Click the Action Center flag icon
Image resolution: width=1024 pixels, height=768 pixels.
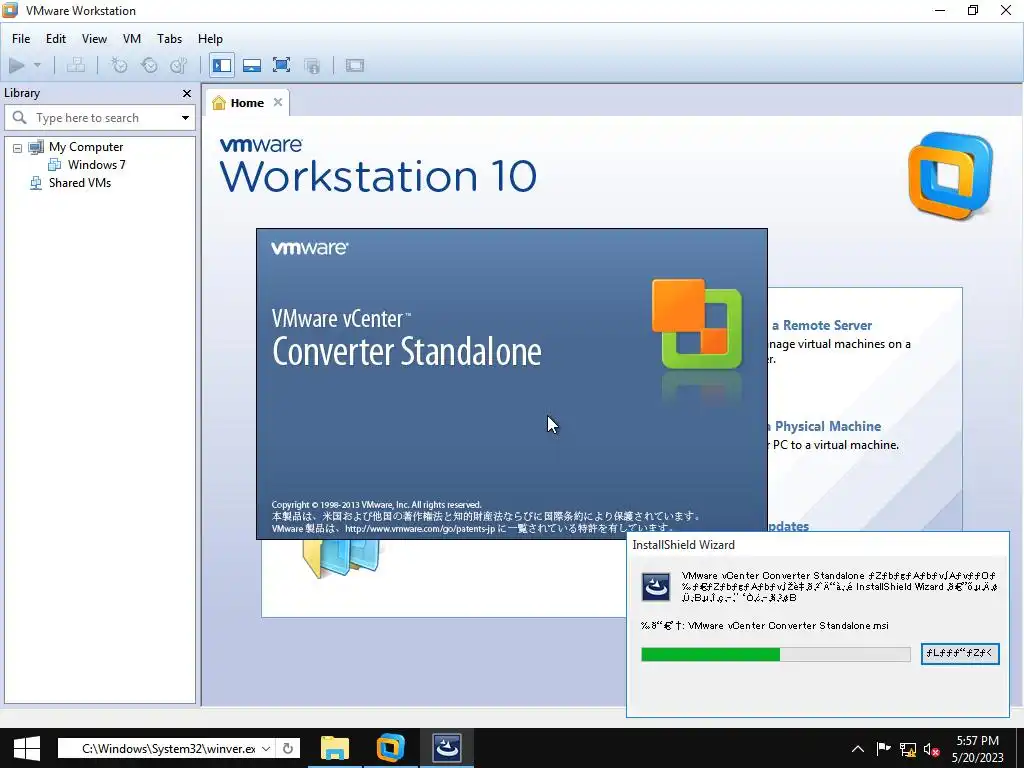(x=883, y=749)
